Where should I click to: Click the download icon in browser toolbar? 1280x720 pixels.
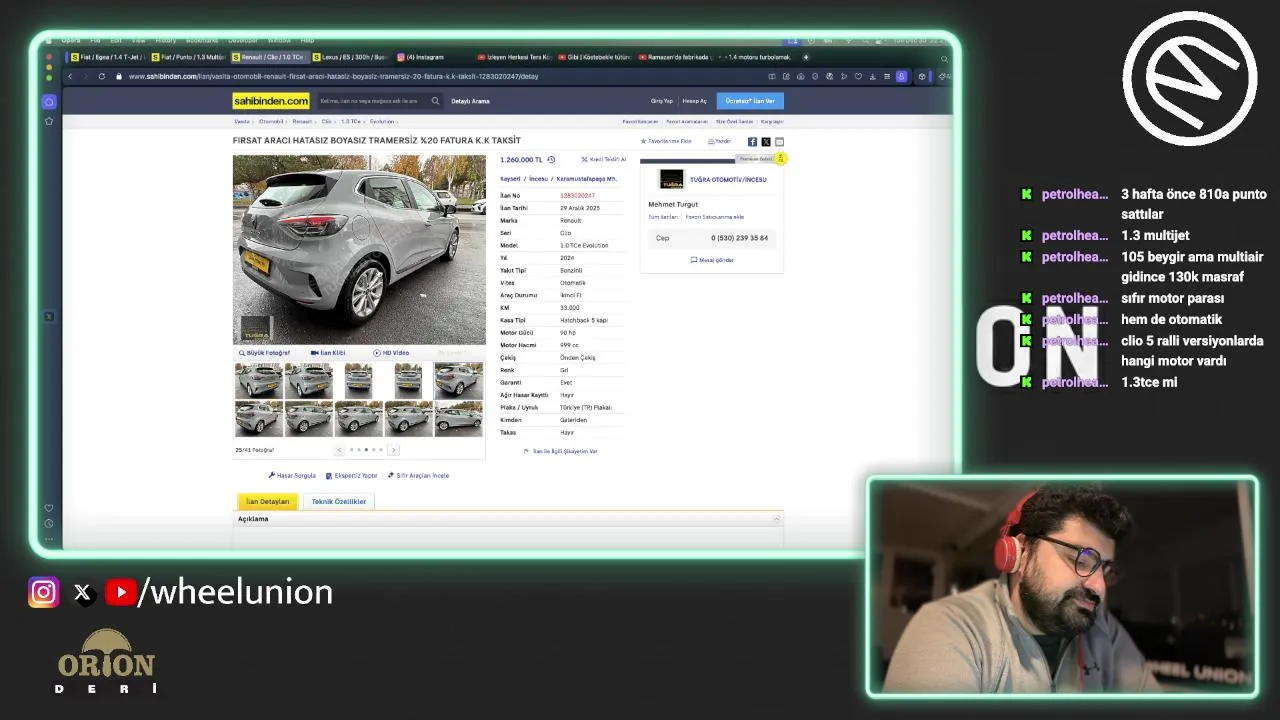point(873,77)
